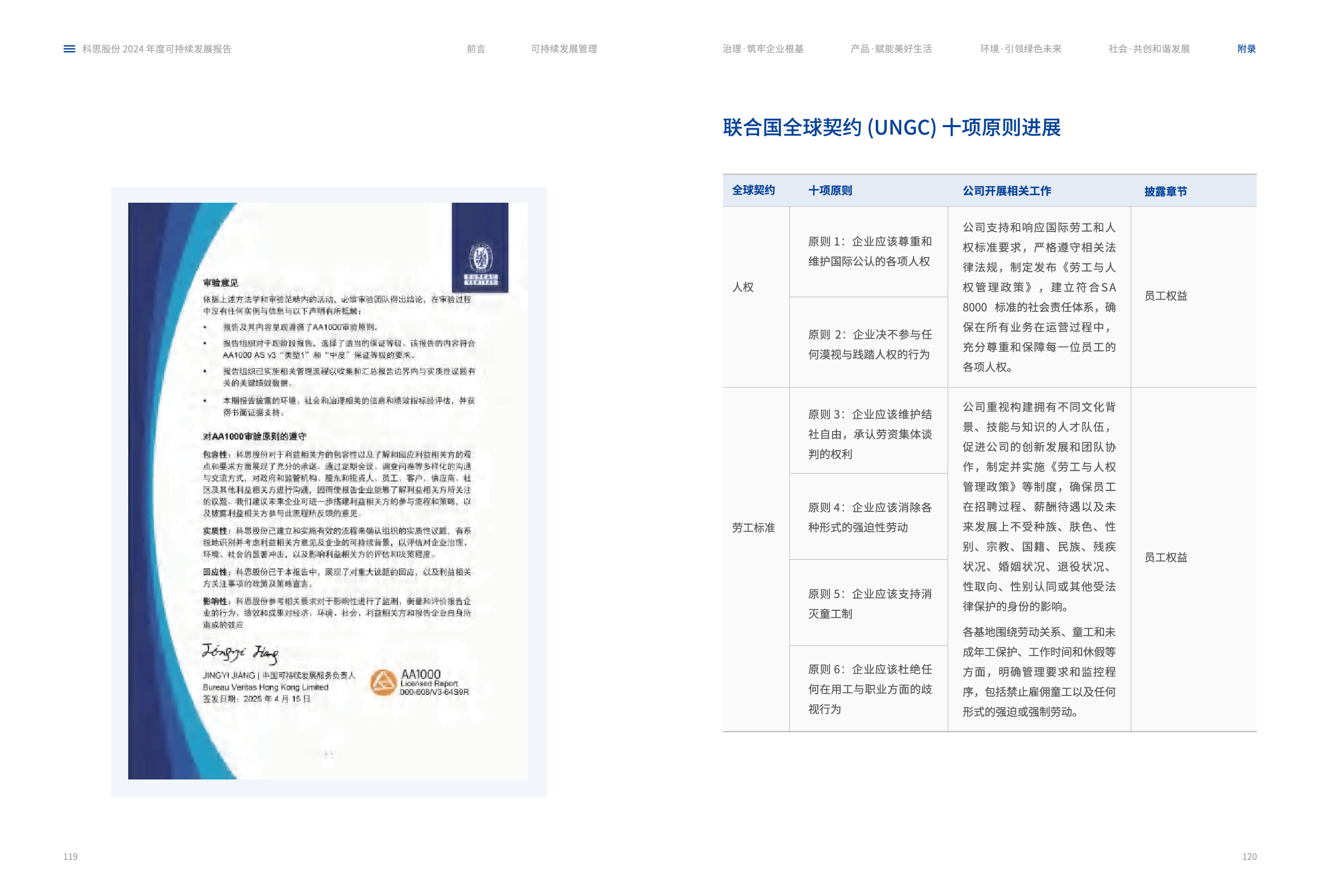
Task: Click 原则 6 principle cell
Action: click(869, 688)
